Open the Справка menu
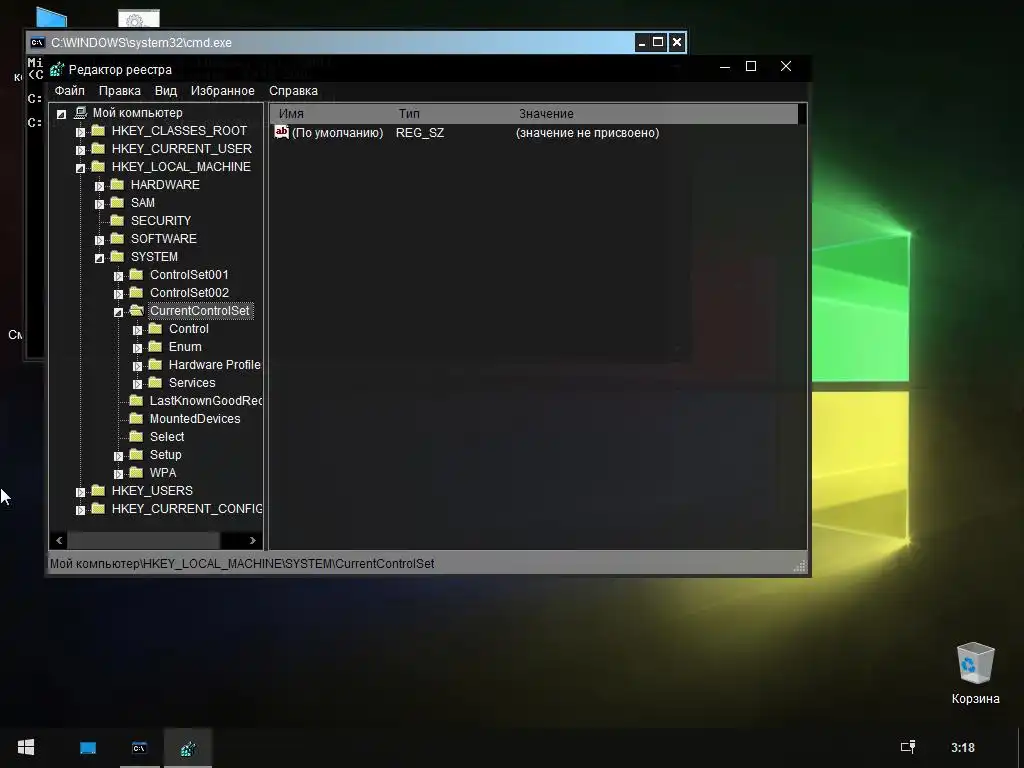The width and height of the screenshot is (1024, 768). coord(293,91)
